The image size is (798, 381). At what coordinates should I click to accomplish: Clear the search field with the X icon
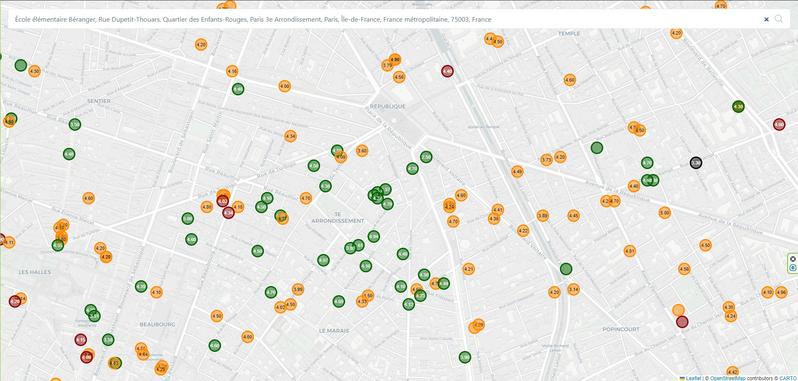(x=766, y=19)
